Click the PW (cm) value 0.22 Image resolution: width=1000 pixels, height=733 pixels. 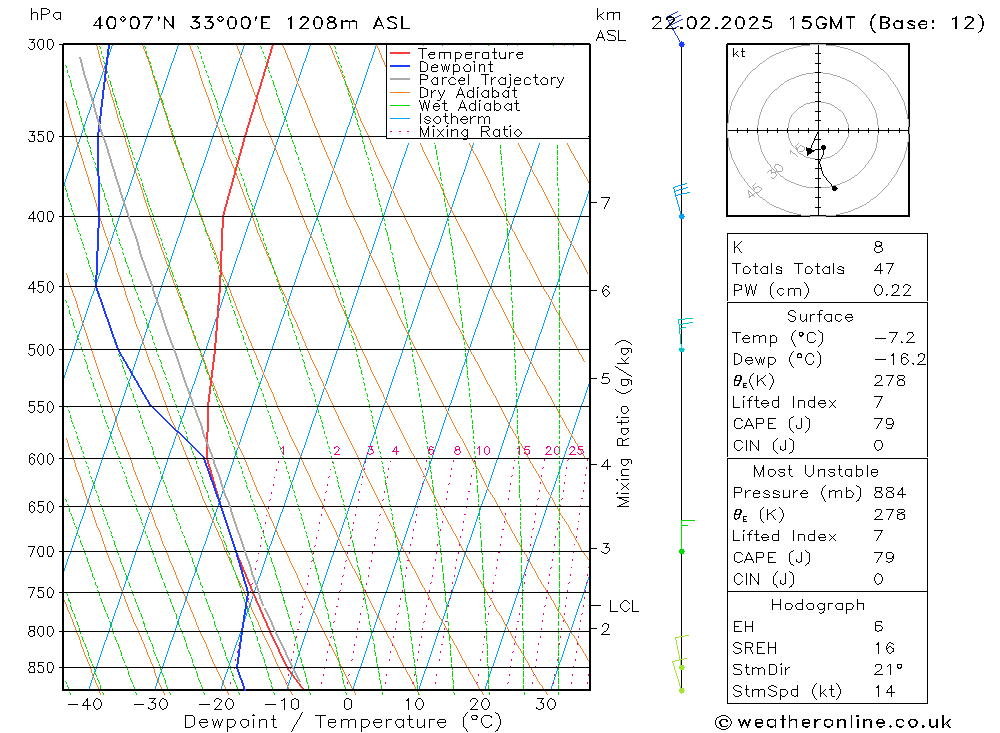(x=892, y=290)
